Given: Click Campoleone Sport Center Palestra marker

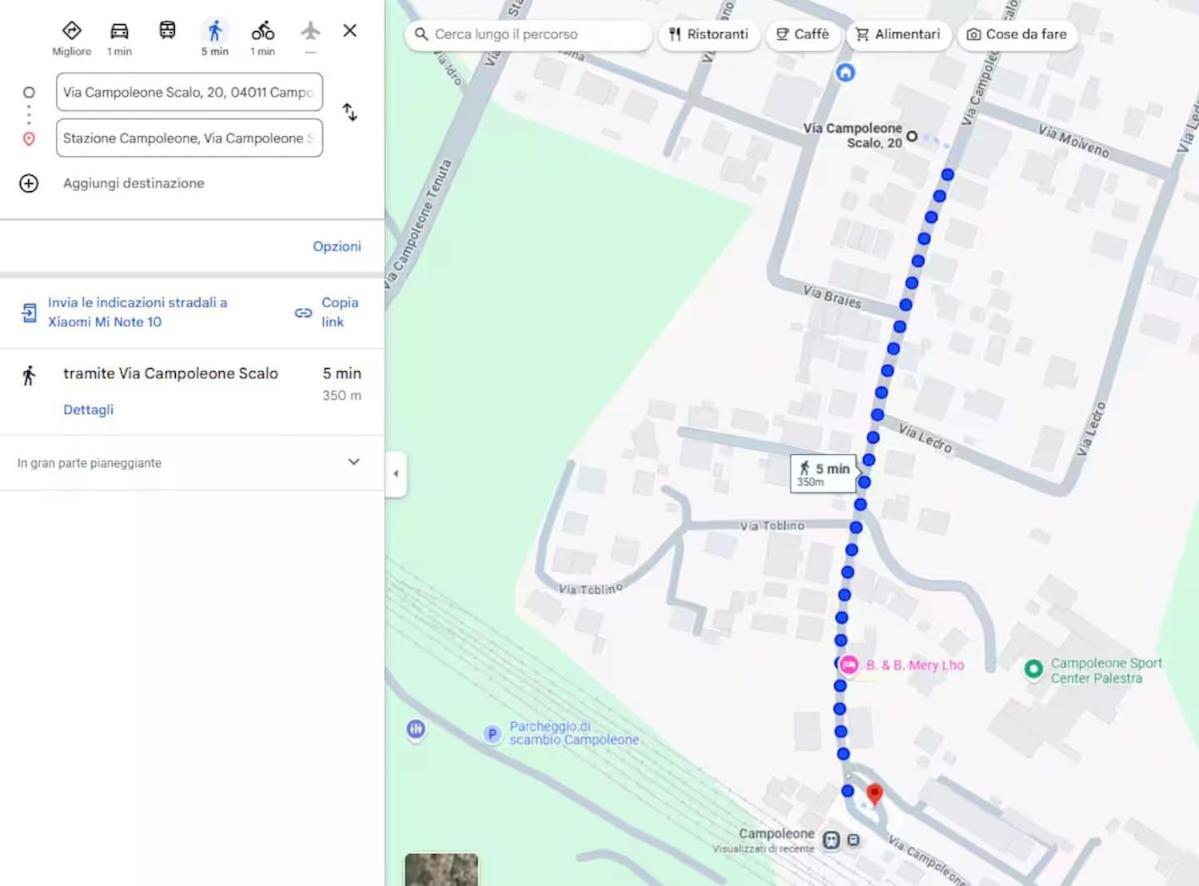Looking at the screenshot, I should 1034,668.
